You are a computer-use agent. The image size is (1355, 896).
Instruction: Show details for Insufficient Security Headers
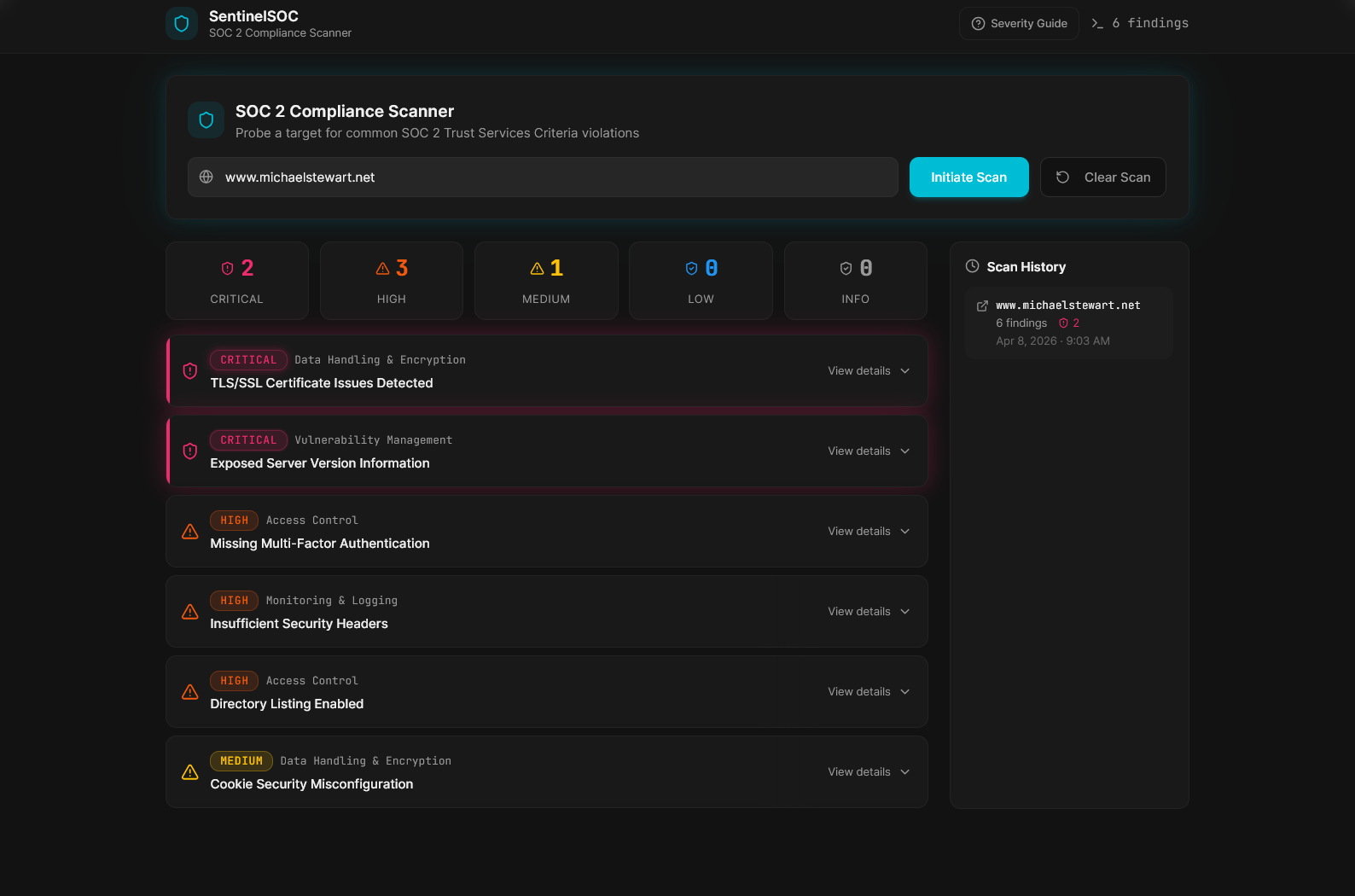pyautogui.click(x=869, y=612)
